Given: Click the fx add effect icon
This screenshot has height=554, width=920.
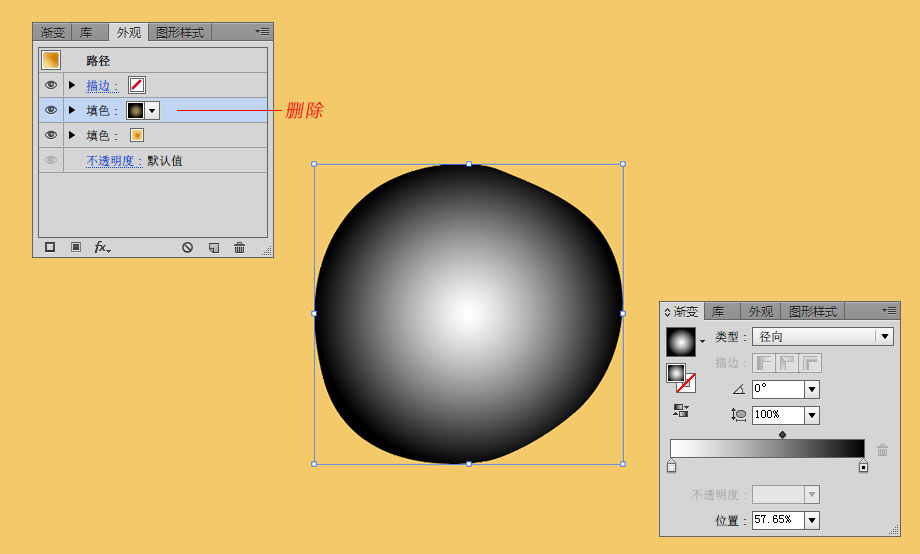Looking at the screenshot, I should click(x=102, y=248).
